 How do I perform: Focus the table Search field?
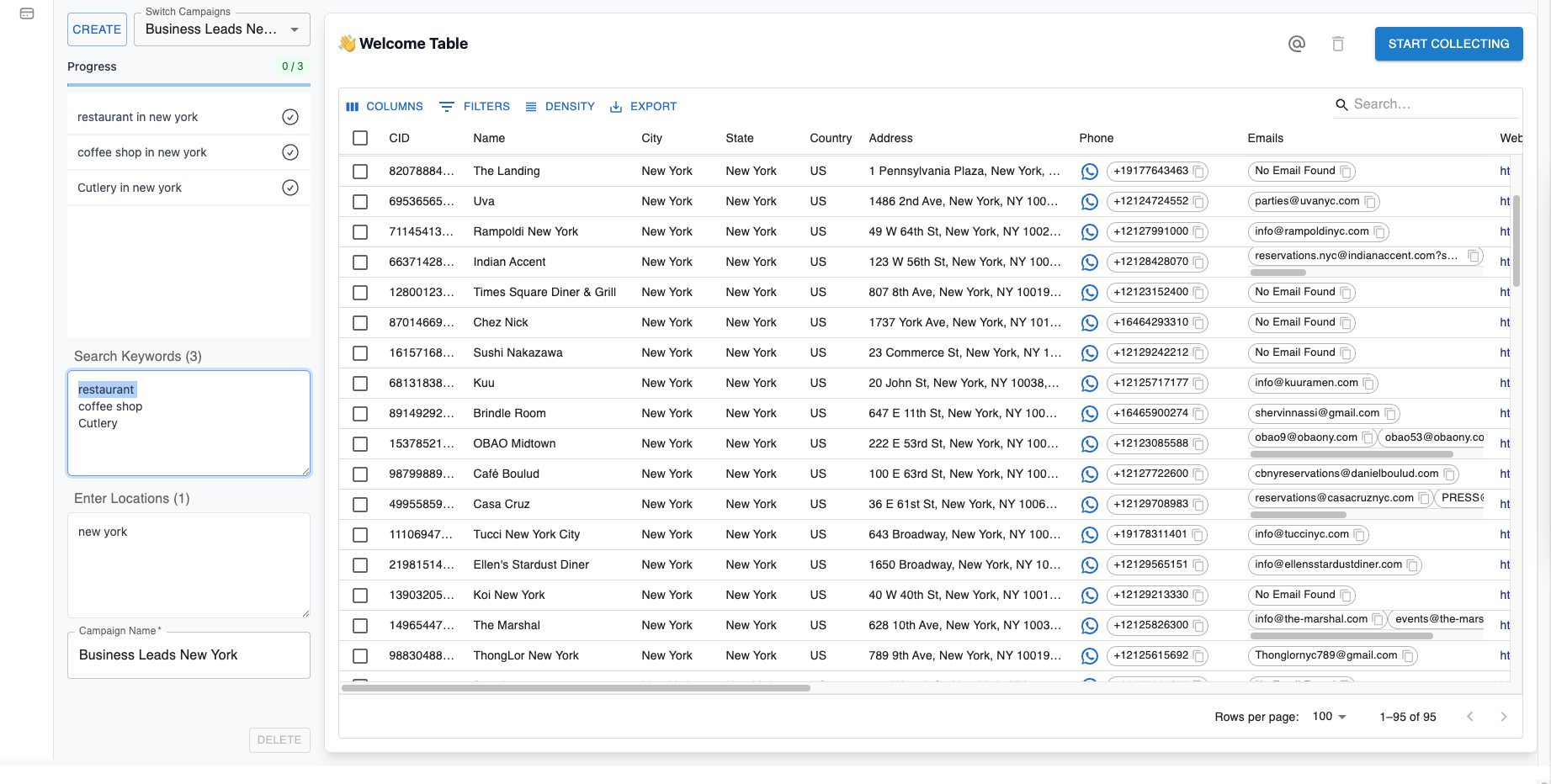tap(1434, 104)
